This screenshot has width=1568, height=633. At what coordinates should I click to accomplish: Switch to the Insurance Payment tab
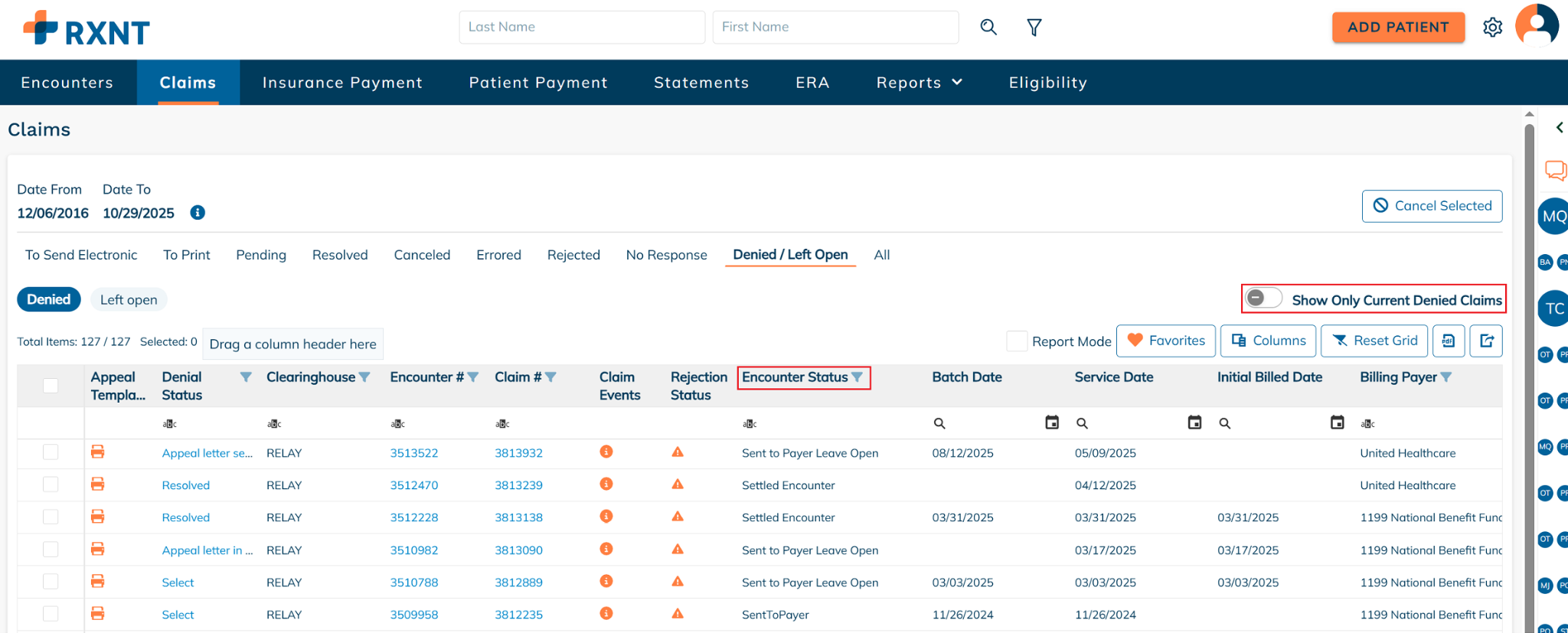pos(342,83)
